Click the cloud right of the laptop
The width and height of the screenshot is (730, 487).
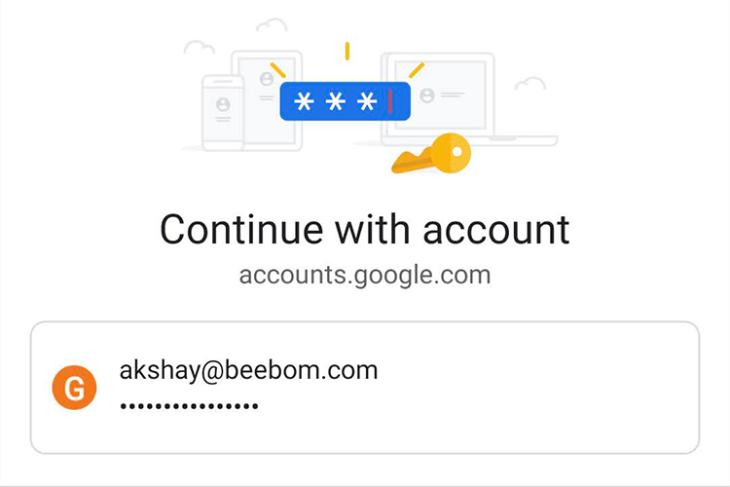[x=530, y=84]
